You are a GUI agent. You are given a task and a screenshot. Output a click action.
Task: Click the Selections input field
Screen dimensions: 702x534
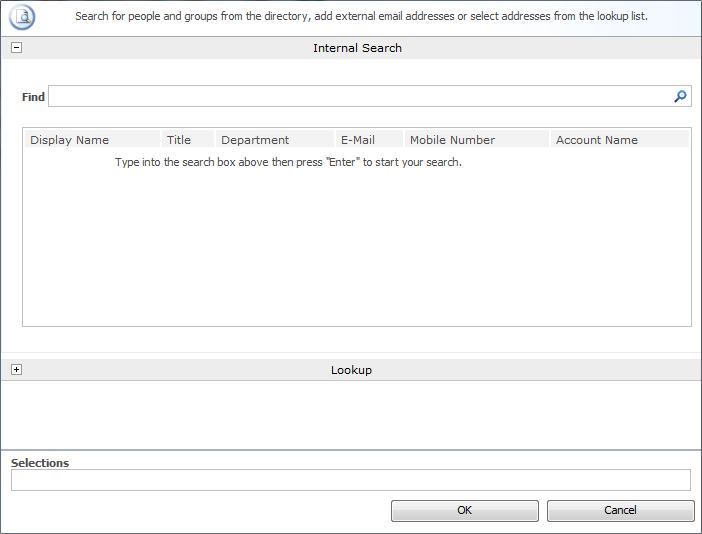click(x=350, y=480)
